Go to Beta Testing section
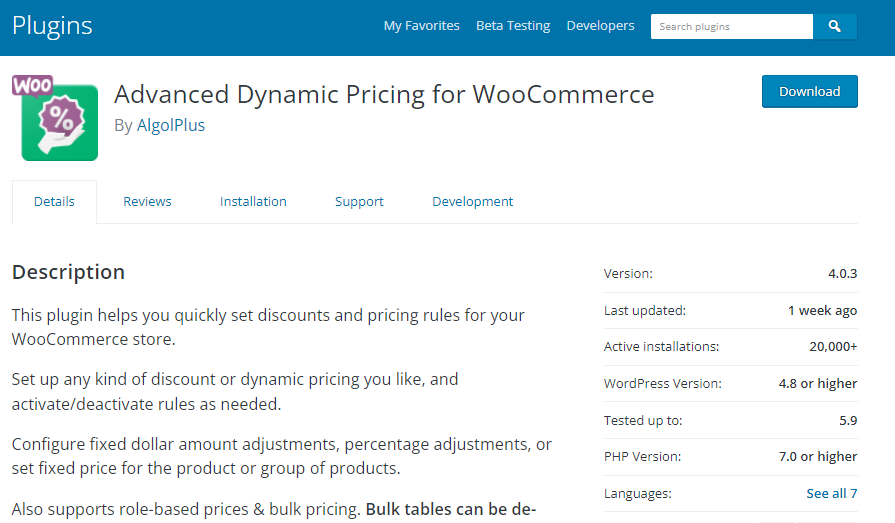 point(513,26)
